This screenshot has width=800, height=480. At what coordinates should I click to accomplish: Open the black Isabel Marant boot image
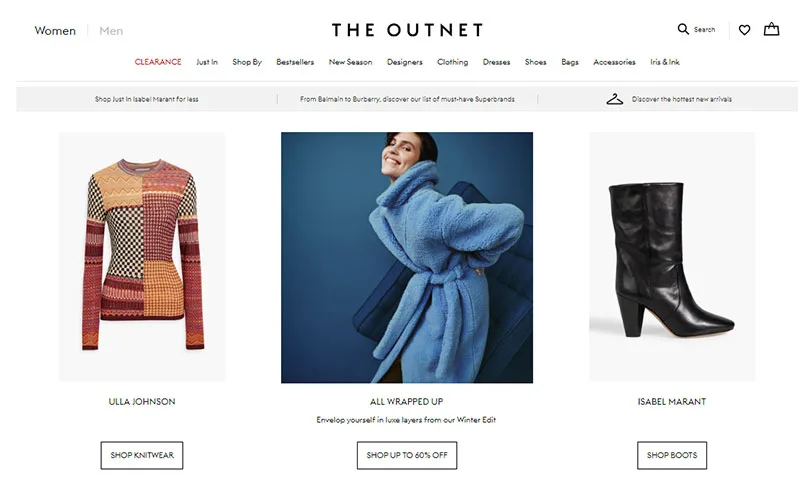coord(672,257)
